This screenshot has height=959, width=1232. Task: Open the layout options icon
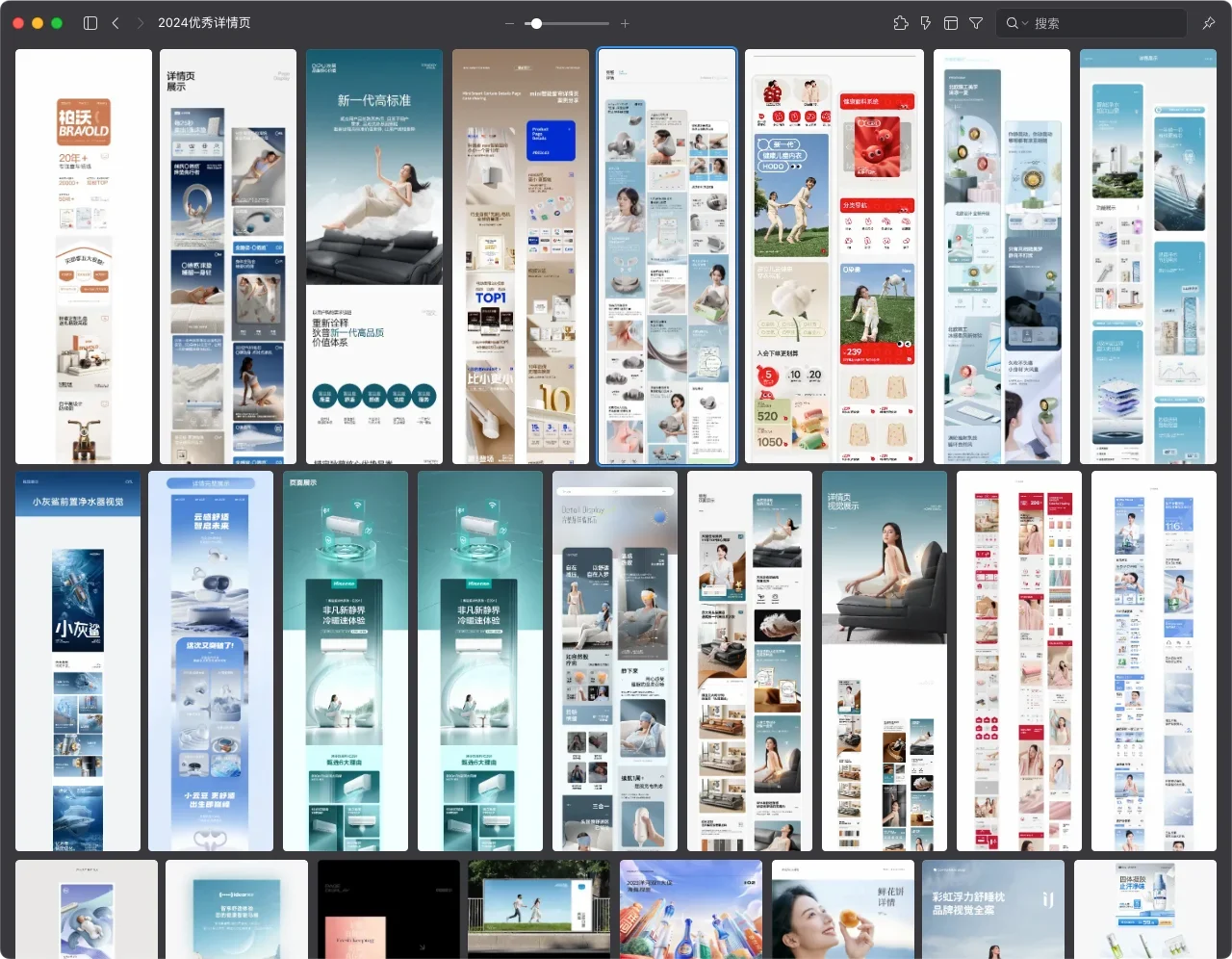click(951, 23)
